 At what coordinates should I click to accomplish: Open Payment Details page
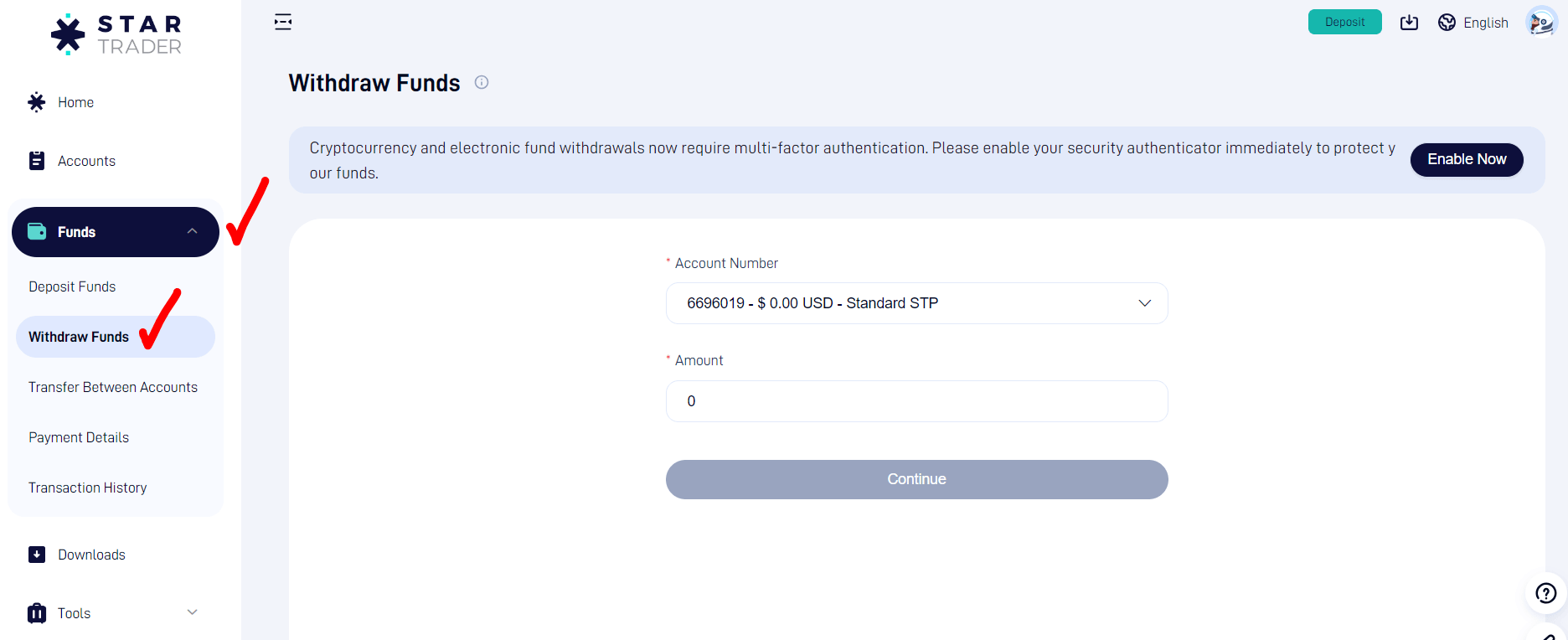click(79, 437)
